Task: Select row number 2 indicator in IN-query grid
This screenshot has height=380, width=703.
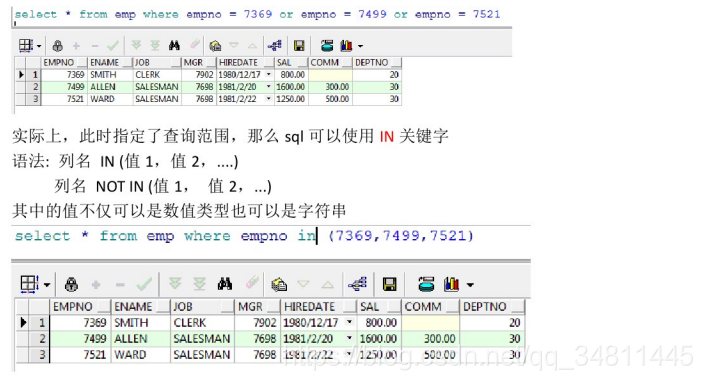Action: point(39,338)
